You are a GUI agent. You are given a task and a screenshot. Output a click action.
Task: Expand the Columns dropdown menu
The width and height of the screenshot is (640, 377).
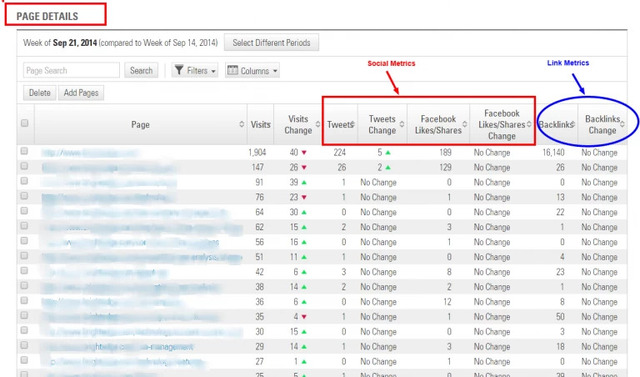[x=252, y=71]
